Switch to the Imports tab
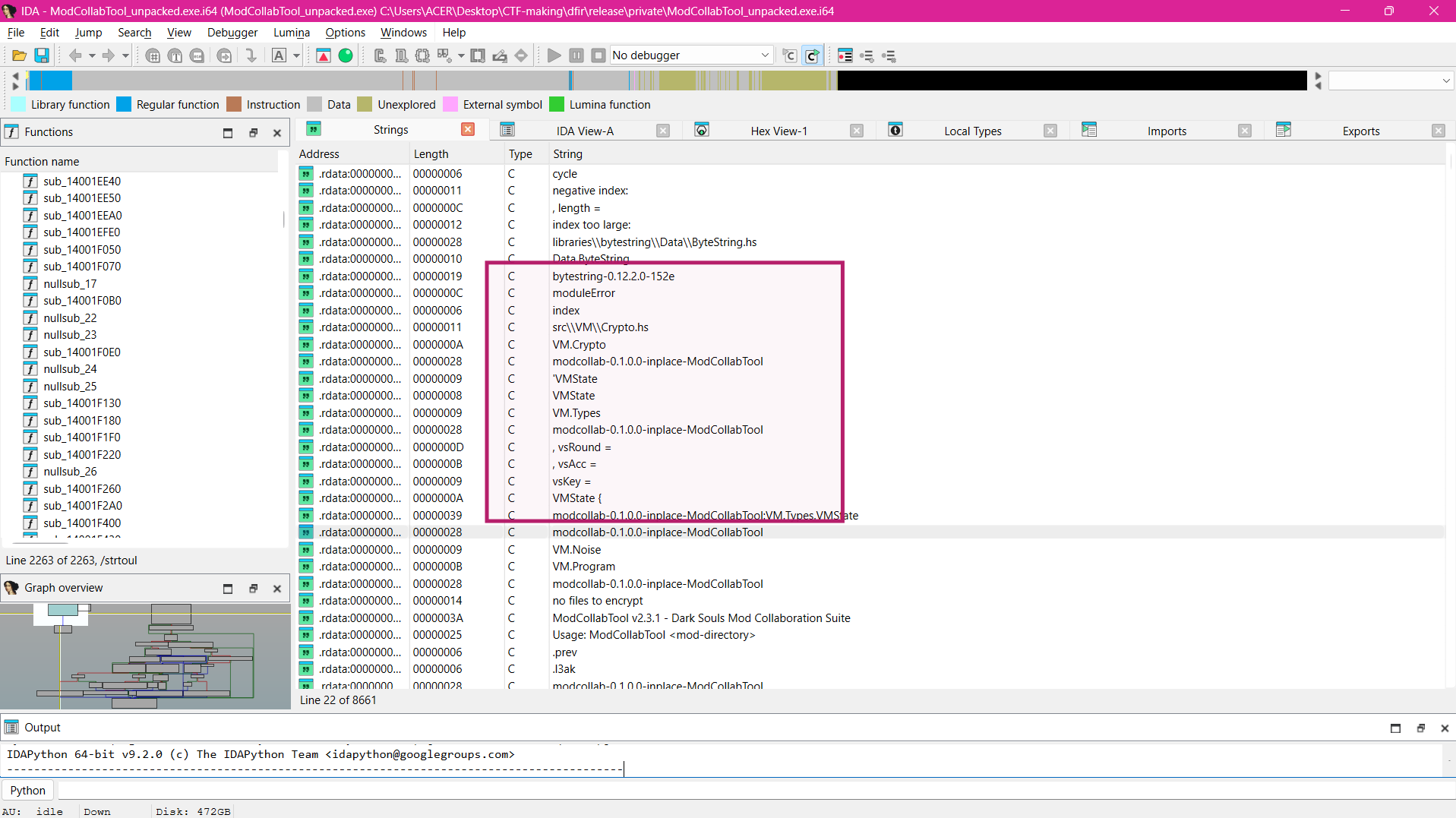Viewport: 1456px width, 818px height. pos(1167,131)
